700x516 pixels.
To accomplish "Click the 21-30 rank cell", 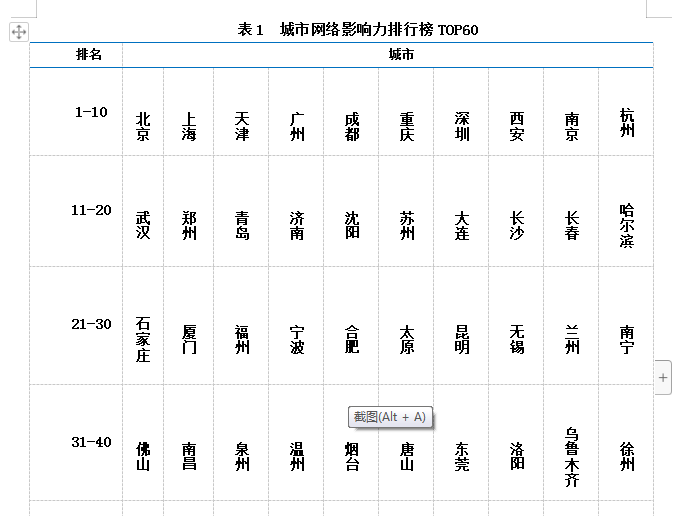I will point(91,324).
